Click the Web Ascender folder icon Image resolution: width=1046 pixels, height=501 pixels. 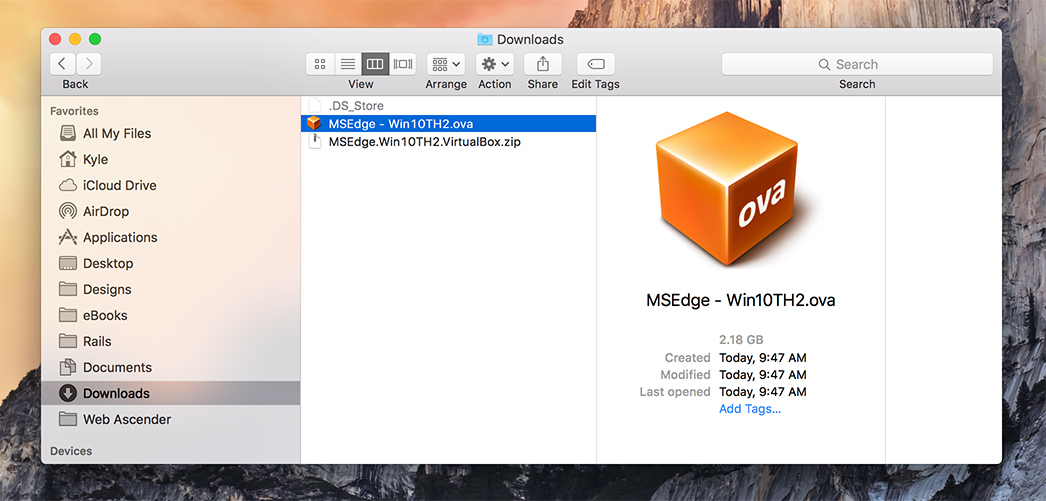[67, 419]
